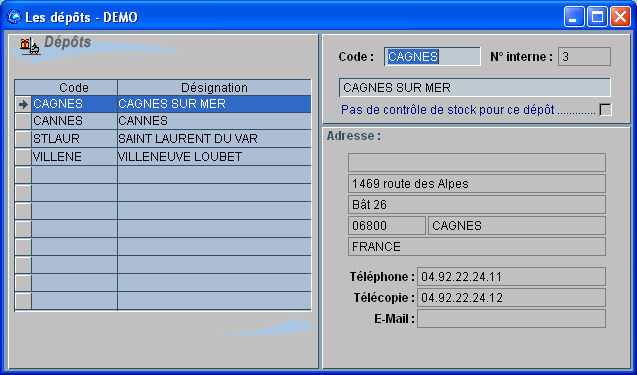Close the Les dépôts window
This screenshot has width=637, height=375.
(621, 17)
